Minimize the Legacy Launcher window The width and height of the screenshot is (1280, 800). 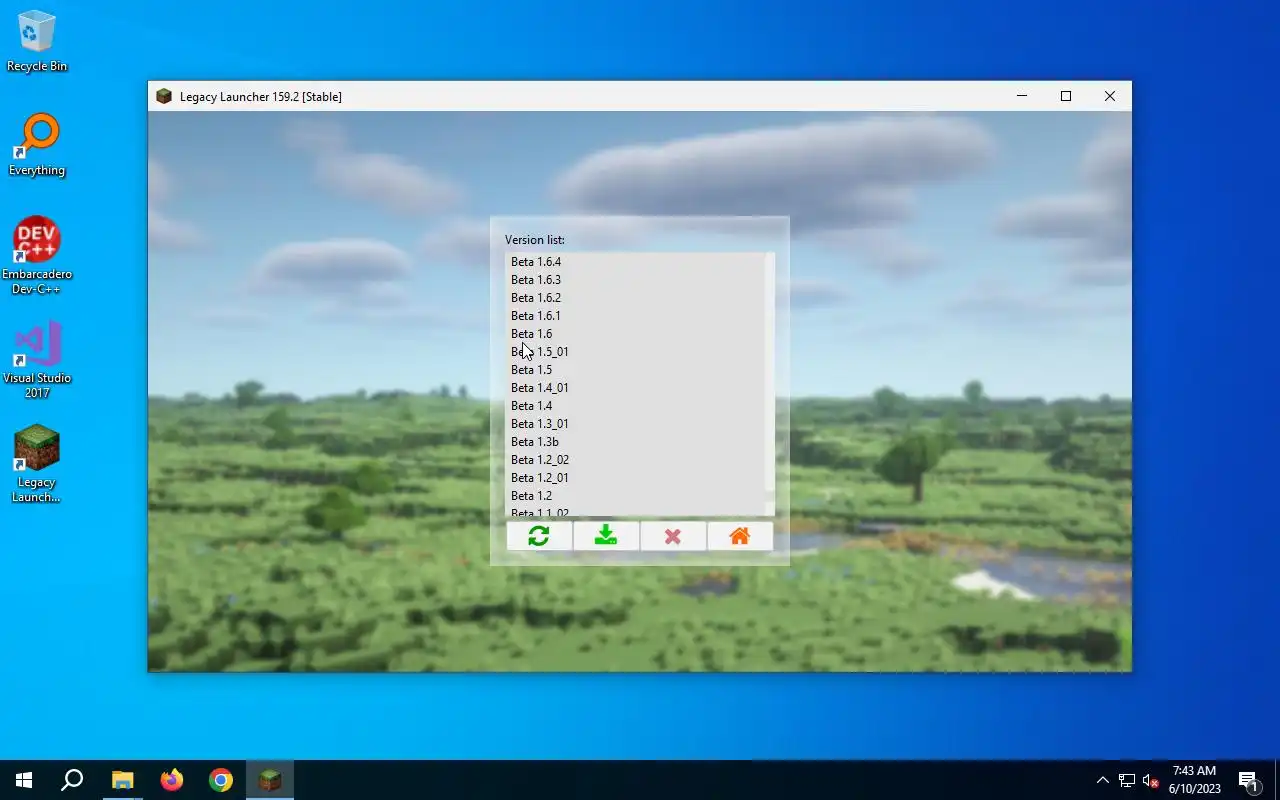[1022, 96]
